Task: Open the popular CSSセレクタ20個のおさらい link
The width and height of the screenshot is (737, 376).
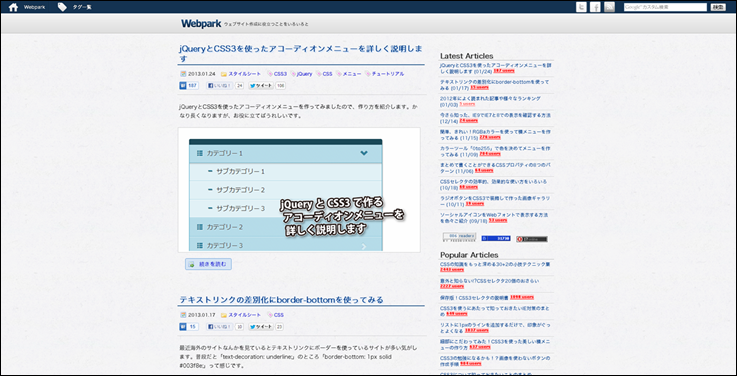Action: [489, 281]
